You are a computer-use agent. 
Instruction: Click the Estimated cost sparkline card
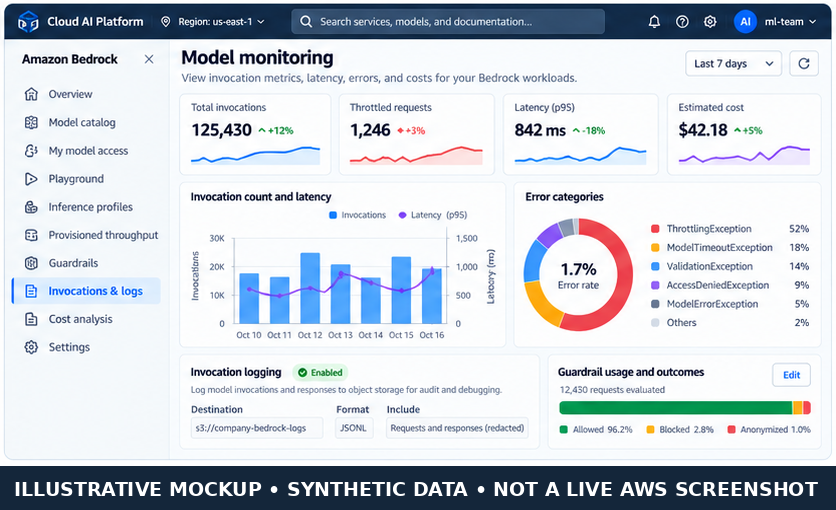click(744, 134)
